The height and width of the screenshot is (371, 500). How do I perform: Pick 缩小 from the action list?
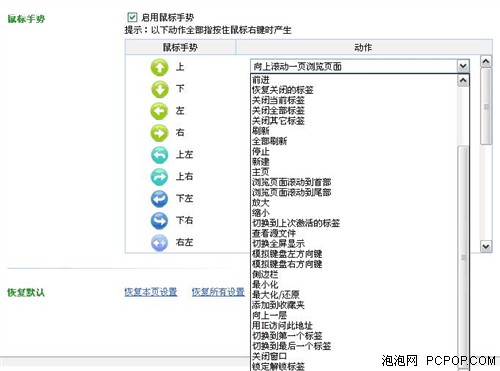point(261,213)
